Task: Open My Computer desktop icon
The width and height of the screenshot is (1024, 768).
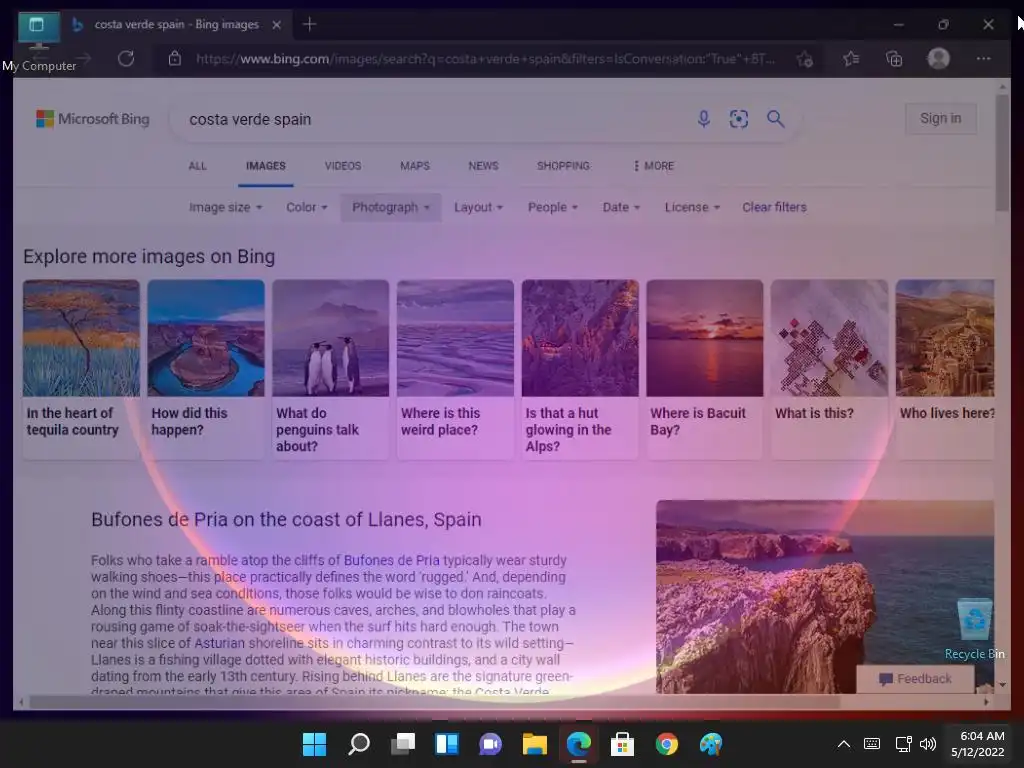Action: [x=39, y=42]
